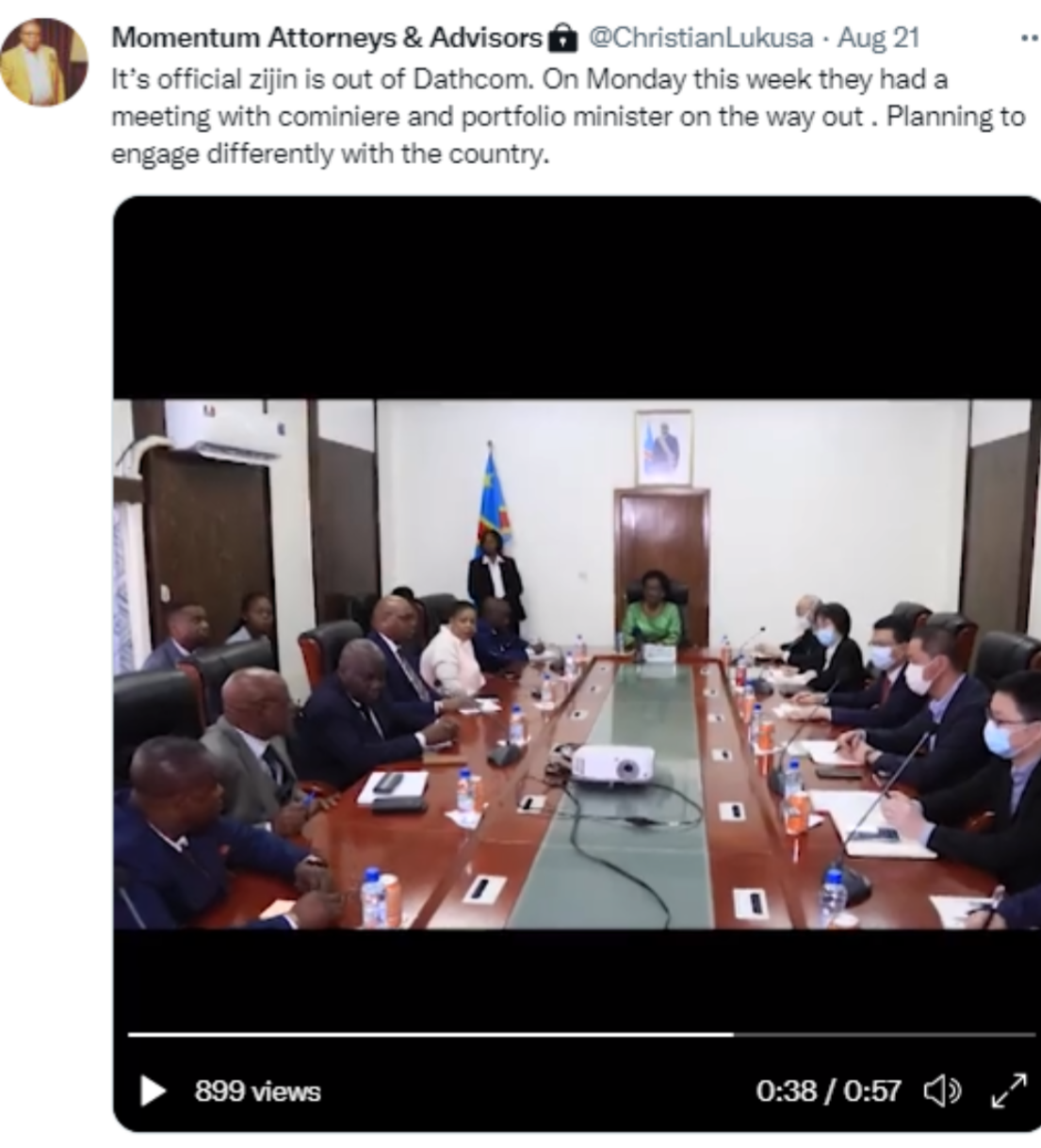Click the framed portrait in the video
This screenshot has width=1041, height=1148.
point(663,447)
